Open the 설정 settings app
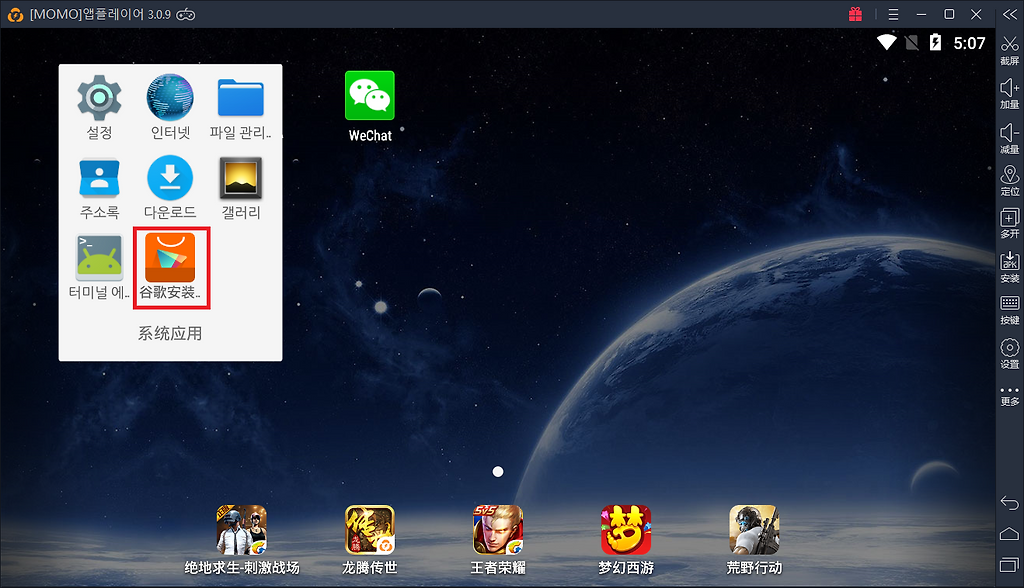 pyautogui.click(x=99, y=98)
